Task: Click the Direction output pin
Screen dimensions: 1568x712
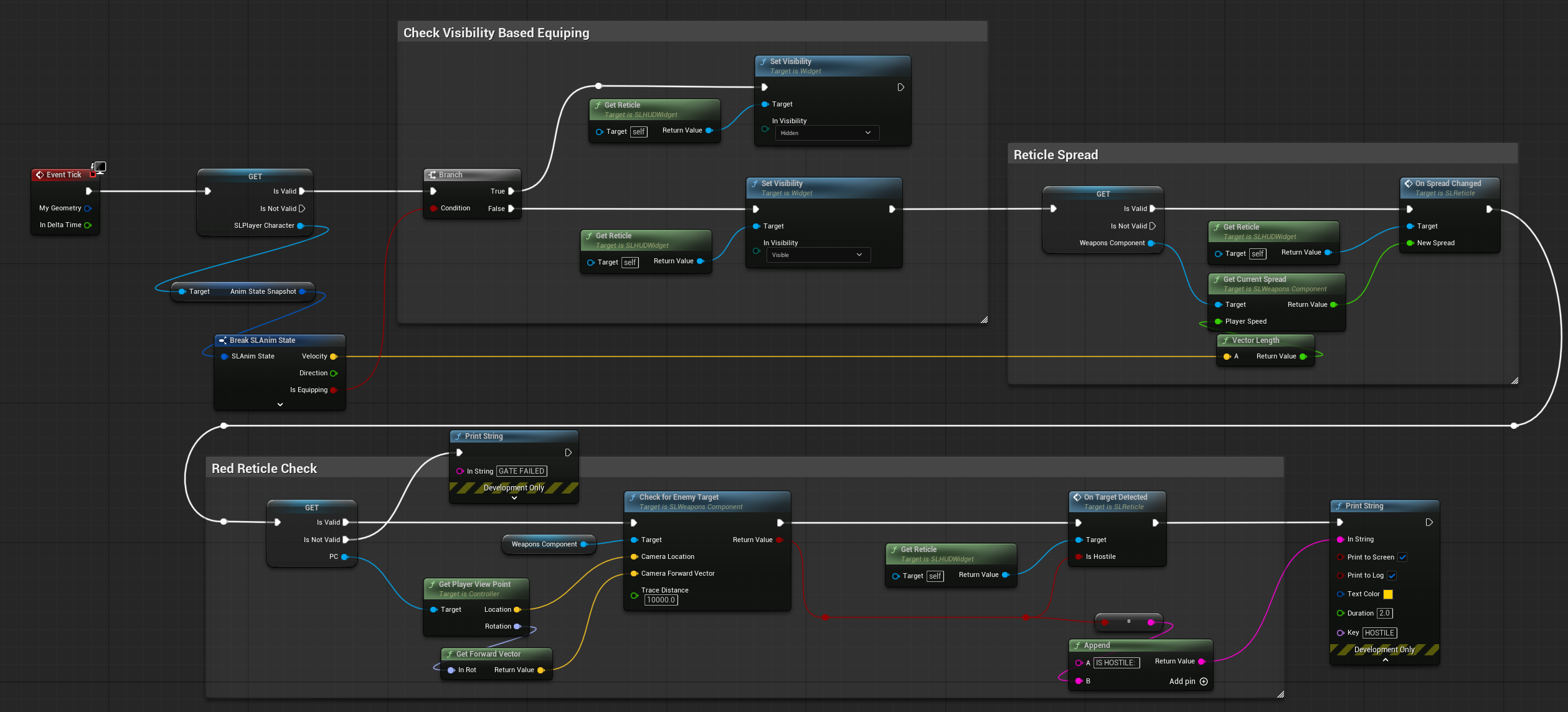Action: pyautogui.click(x=334, y=373)
